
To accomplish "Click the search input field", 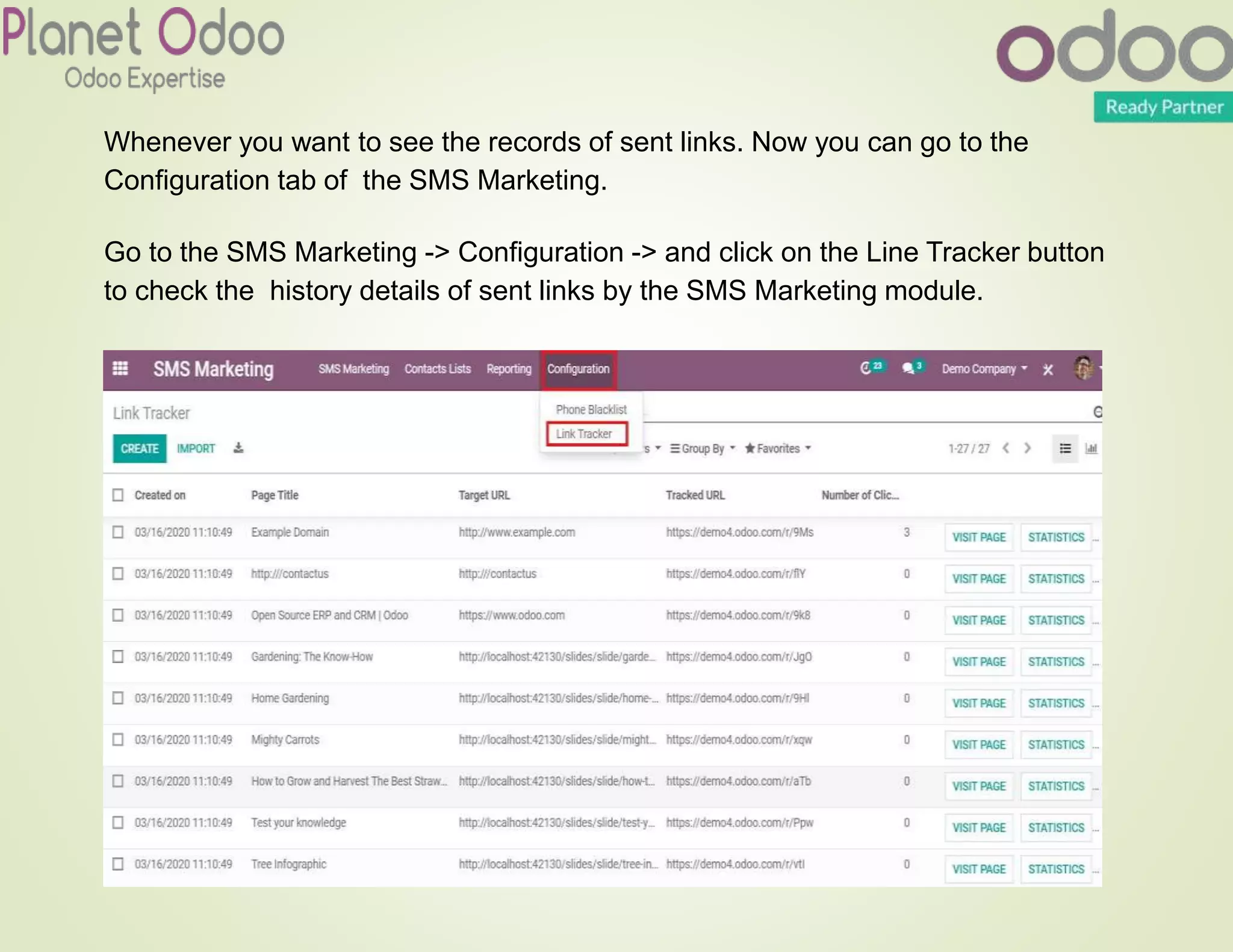I will [x=867, y=412].
